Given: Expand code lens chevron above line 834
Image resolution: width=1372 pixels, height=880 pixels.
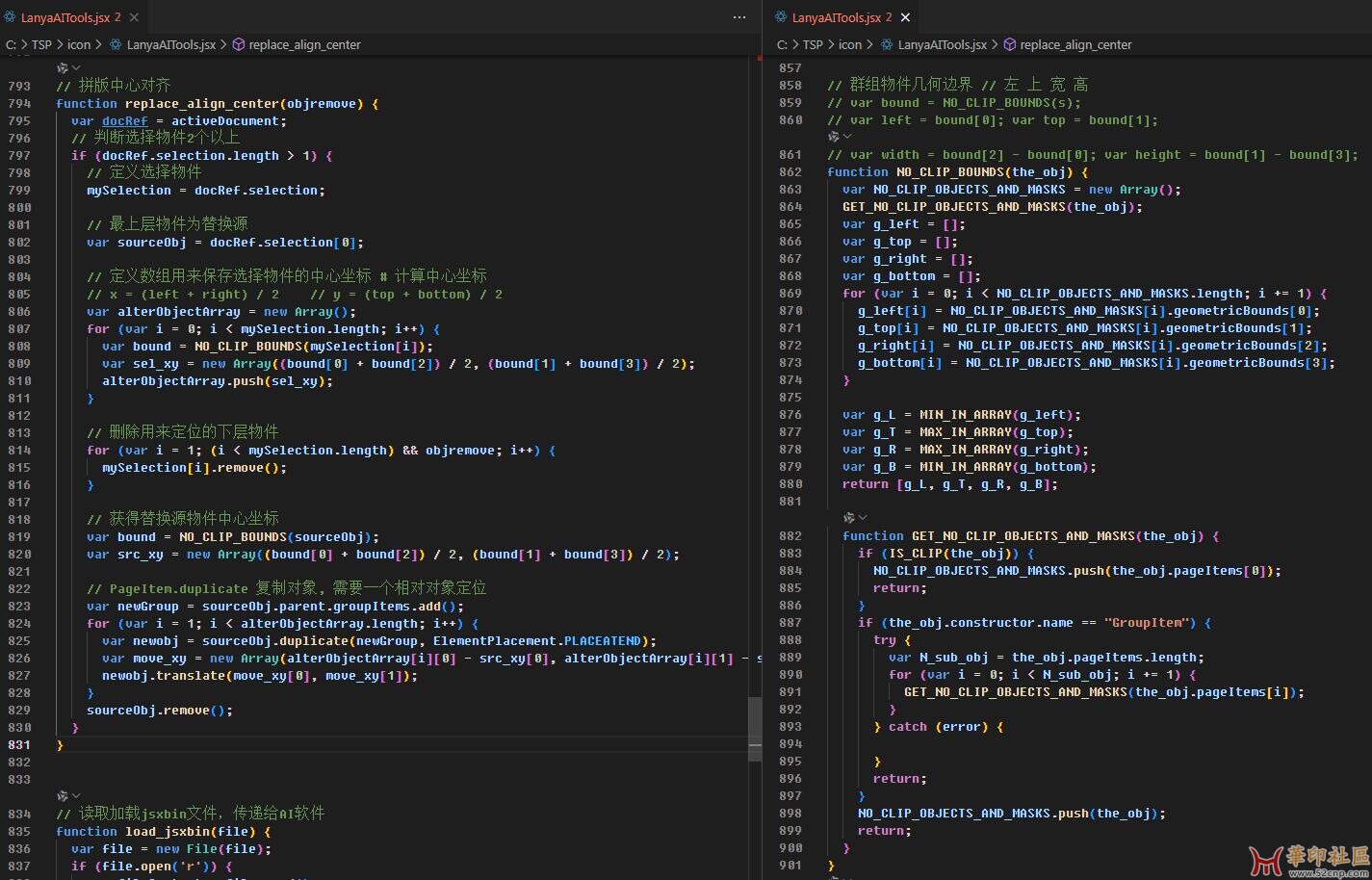Looking at the screenshot, I should [76, 796].
